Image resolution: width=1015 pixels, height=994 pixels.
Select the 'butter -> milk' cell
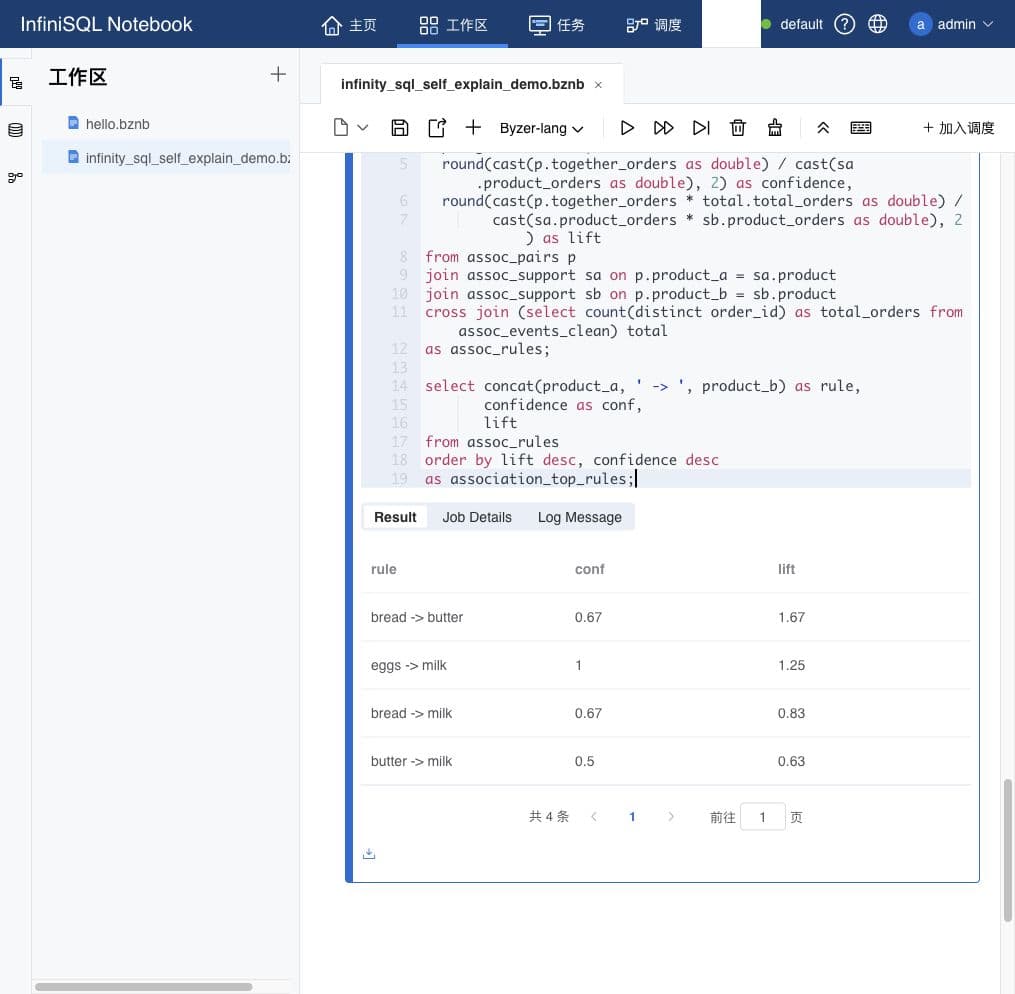click(x=411, y=761)
